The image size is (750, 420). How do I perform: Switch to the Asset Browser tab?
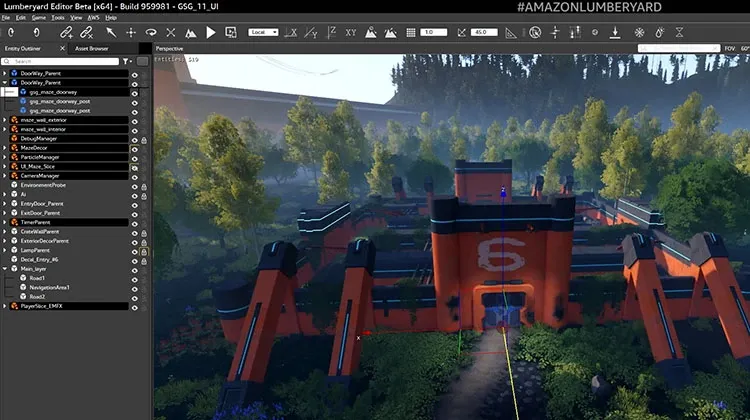[x=92, y=48]
